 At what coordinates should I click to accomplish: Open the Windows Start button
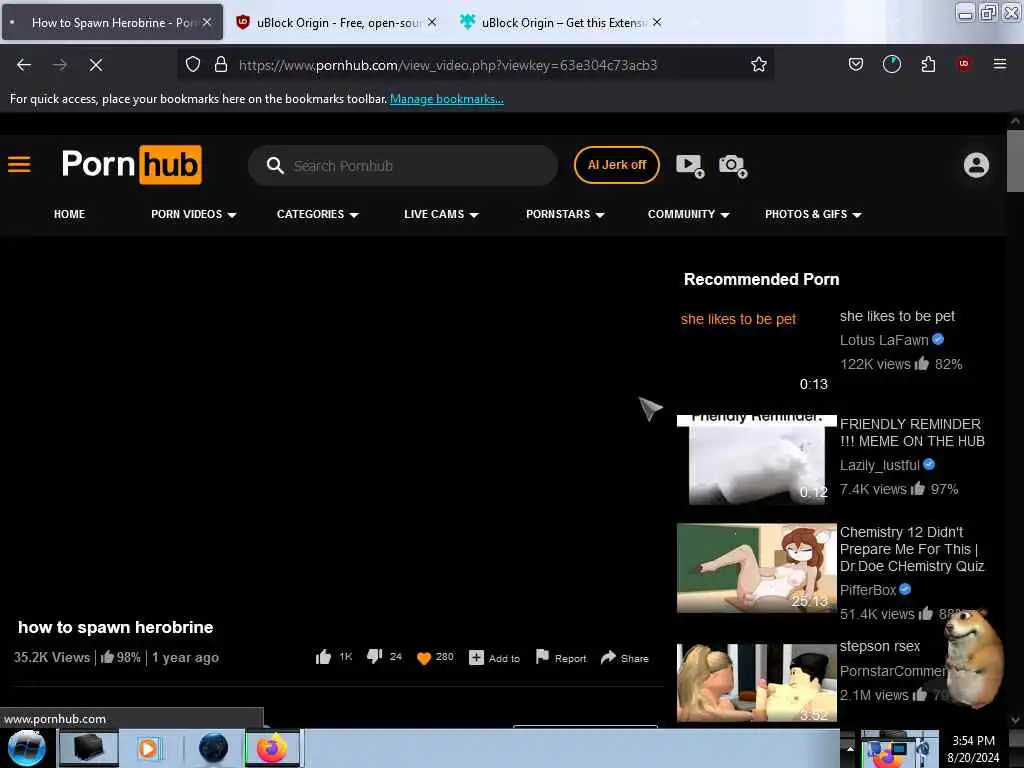26,748
